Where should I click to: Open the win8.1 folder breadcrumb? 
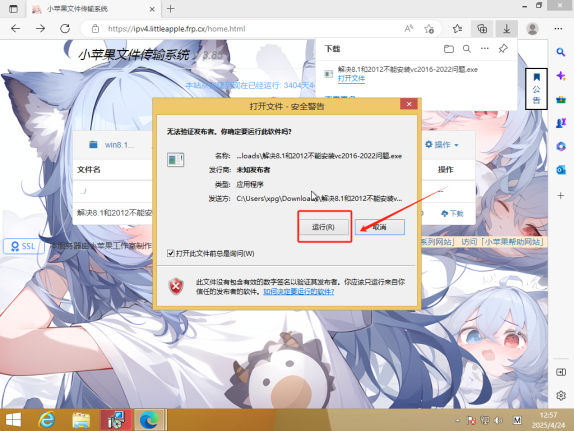[112, 145]
